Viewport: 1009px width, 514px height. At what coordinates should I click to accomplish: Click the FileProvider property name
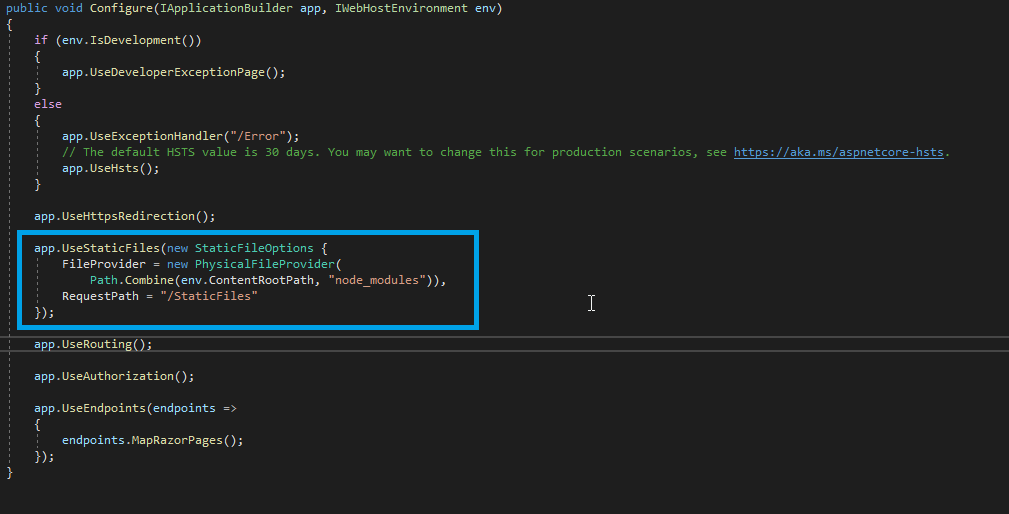coord(104,264)
